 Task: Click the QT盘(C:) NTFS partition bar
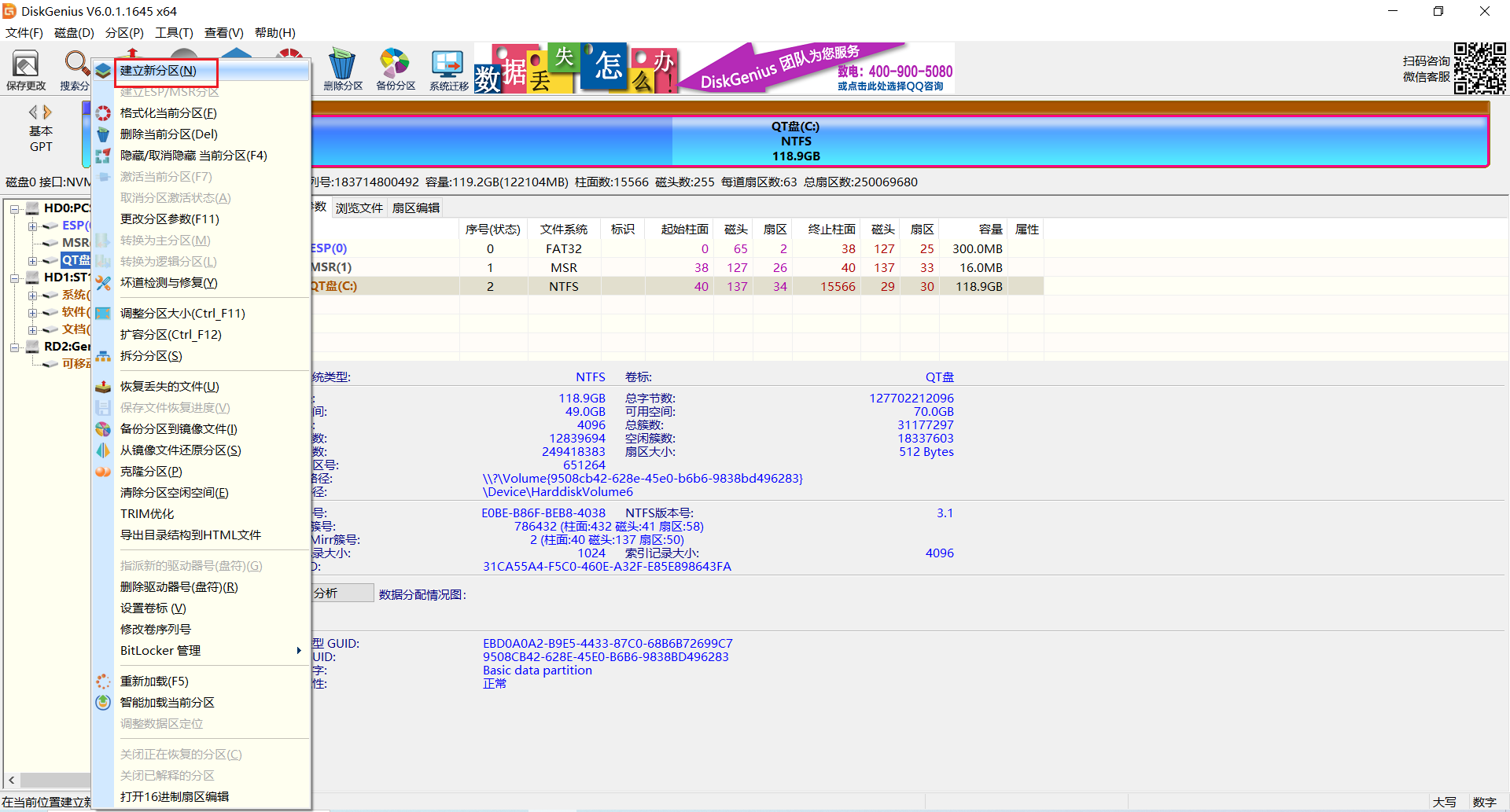pos(900,141)
